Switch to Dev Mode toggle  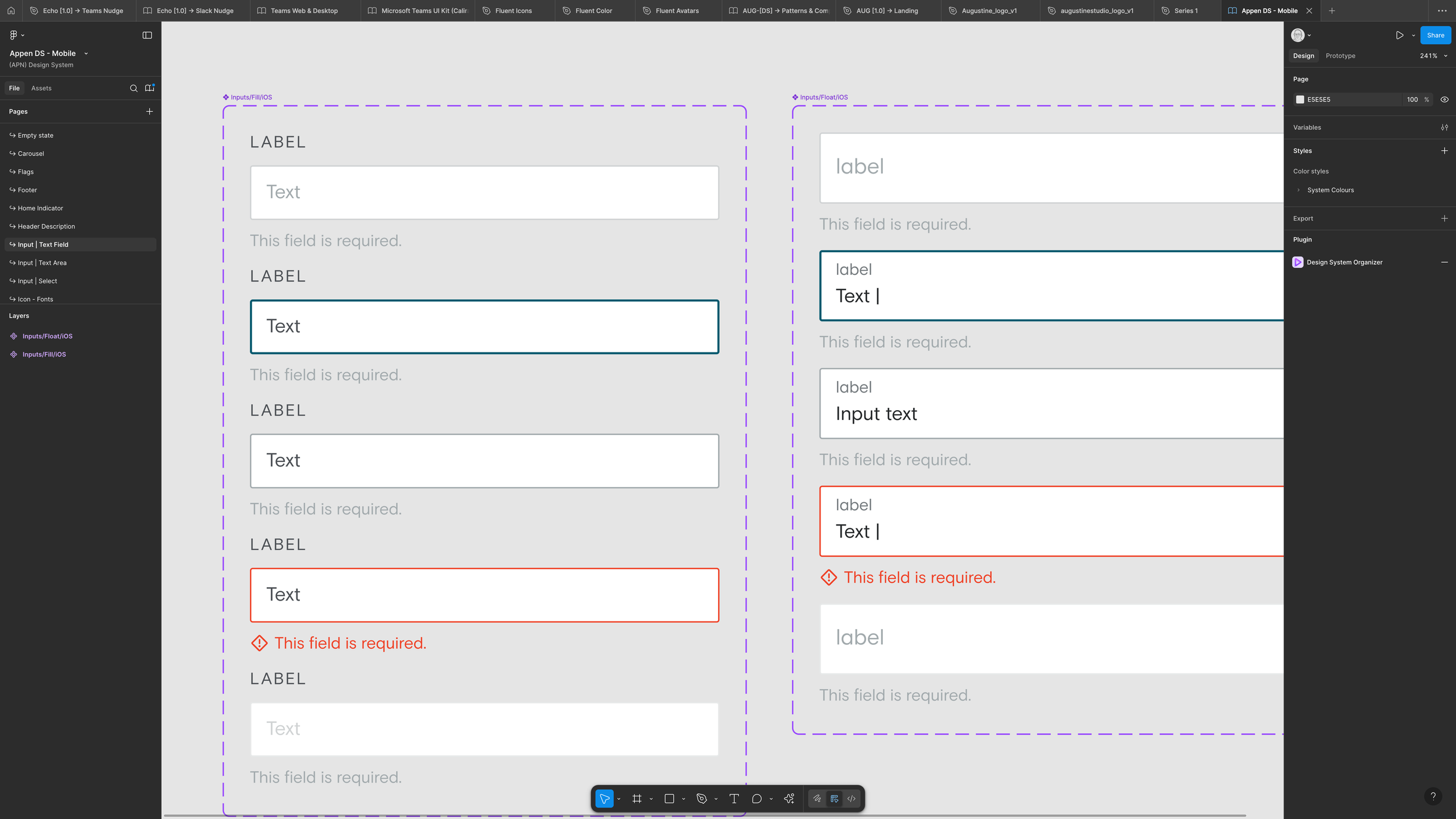(851, 799)
